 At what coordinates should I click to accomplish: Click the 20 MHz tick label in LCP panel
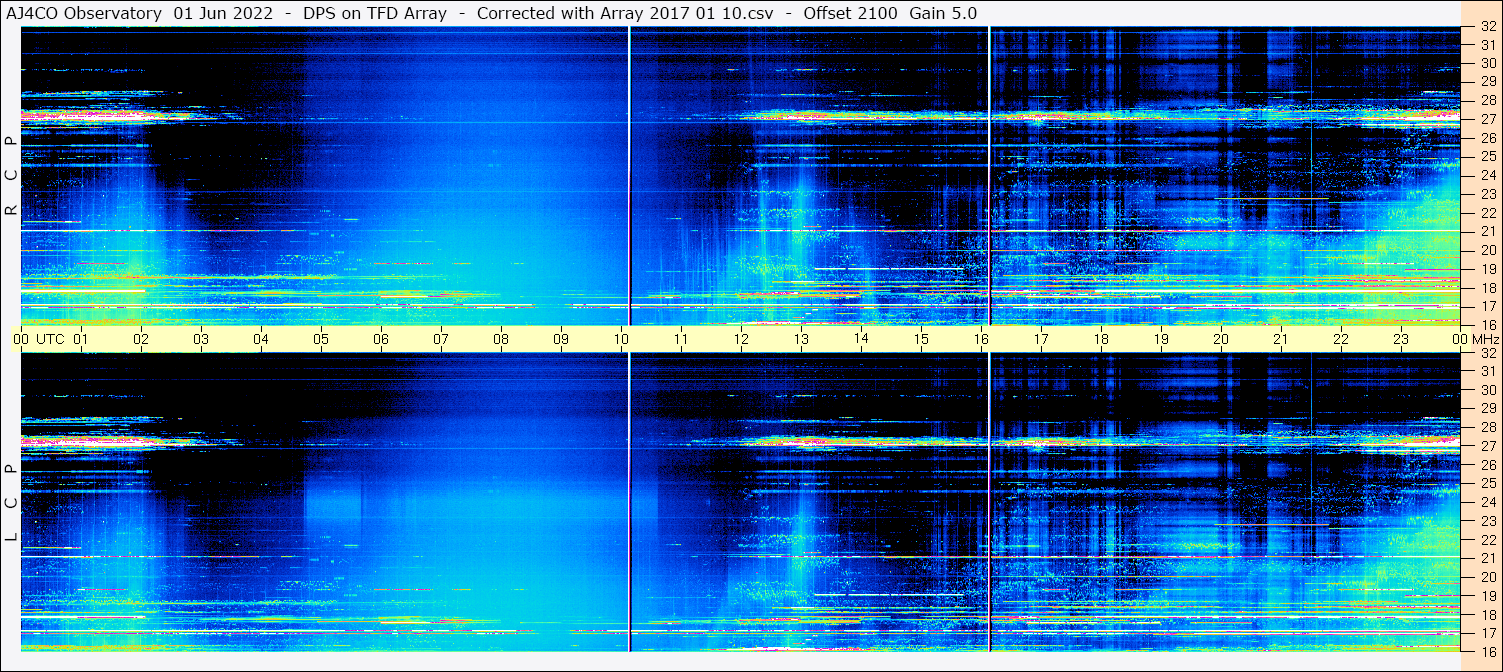1488,577
